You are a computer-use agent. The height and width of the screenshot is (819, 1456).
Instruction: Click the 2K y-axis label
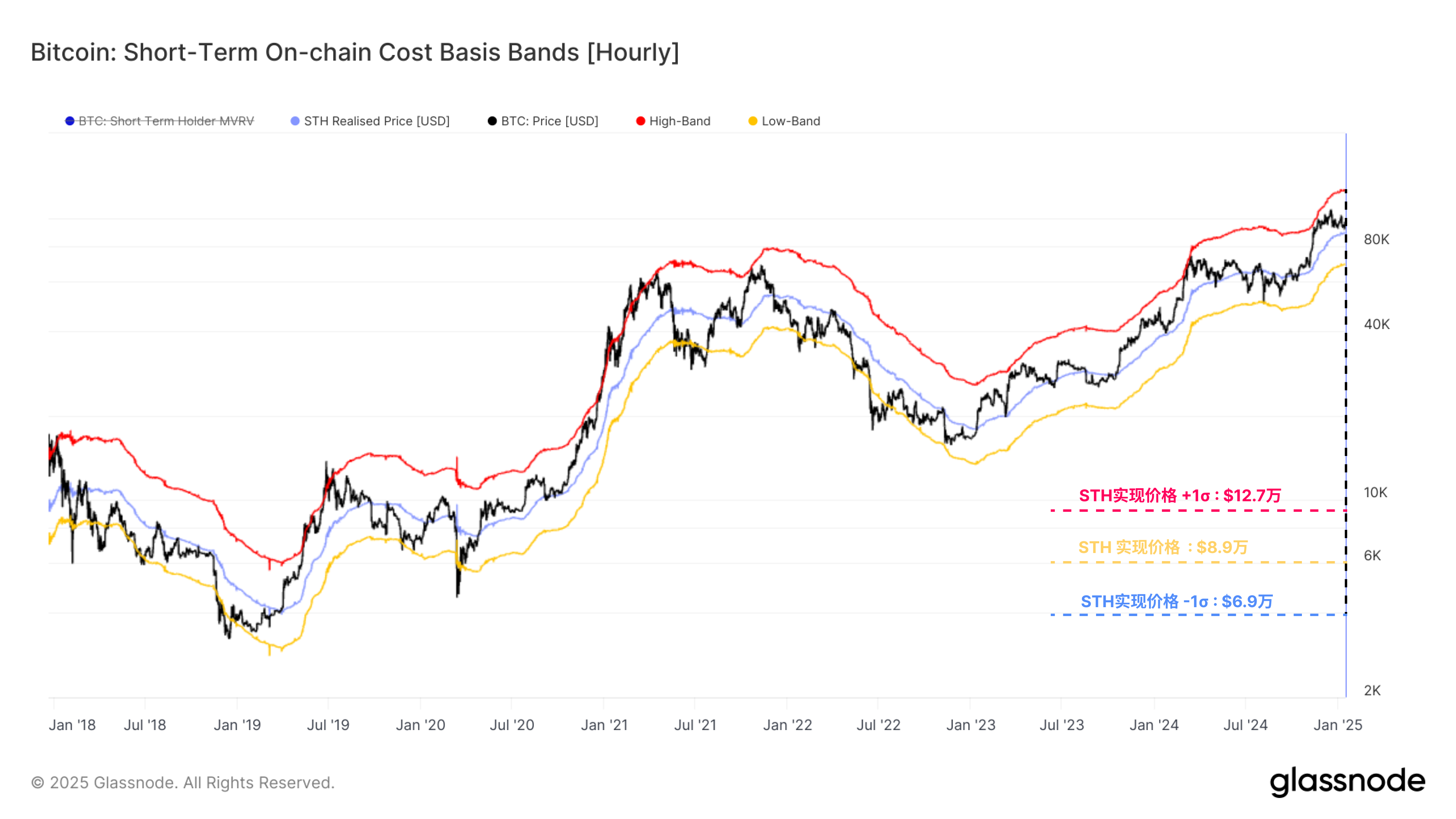tap(1372, 690)
